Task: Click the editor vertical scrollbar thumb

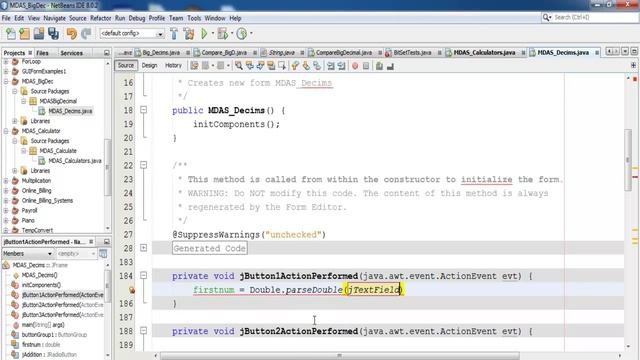Action: tap(628, 160)
